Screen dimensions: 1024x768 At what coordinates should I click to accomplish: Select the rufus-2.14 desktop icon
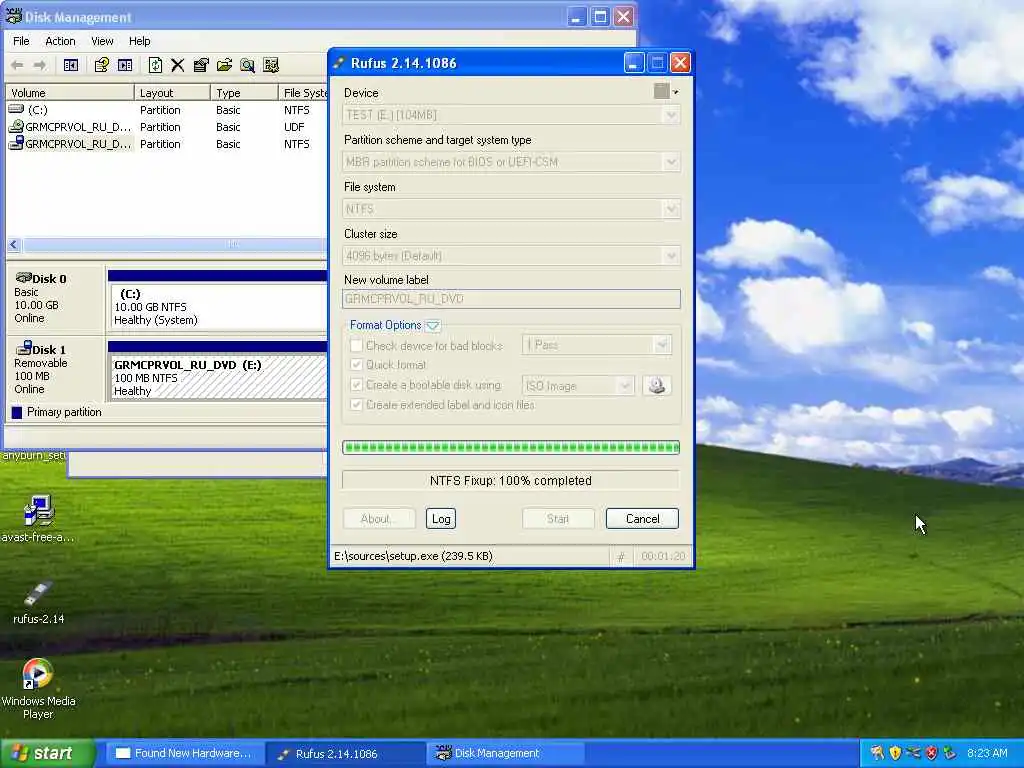(x=39, y=602)
